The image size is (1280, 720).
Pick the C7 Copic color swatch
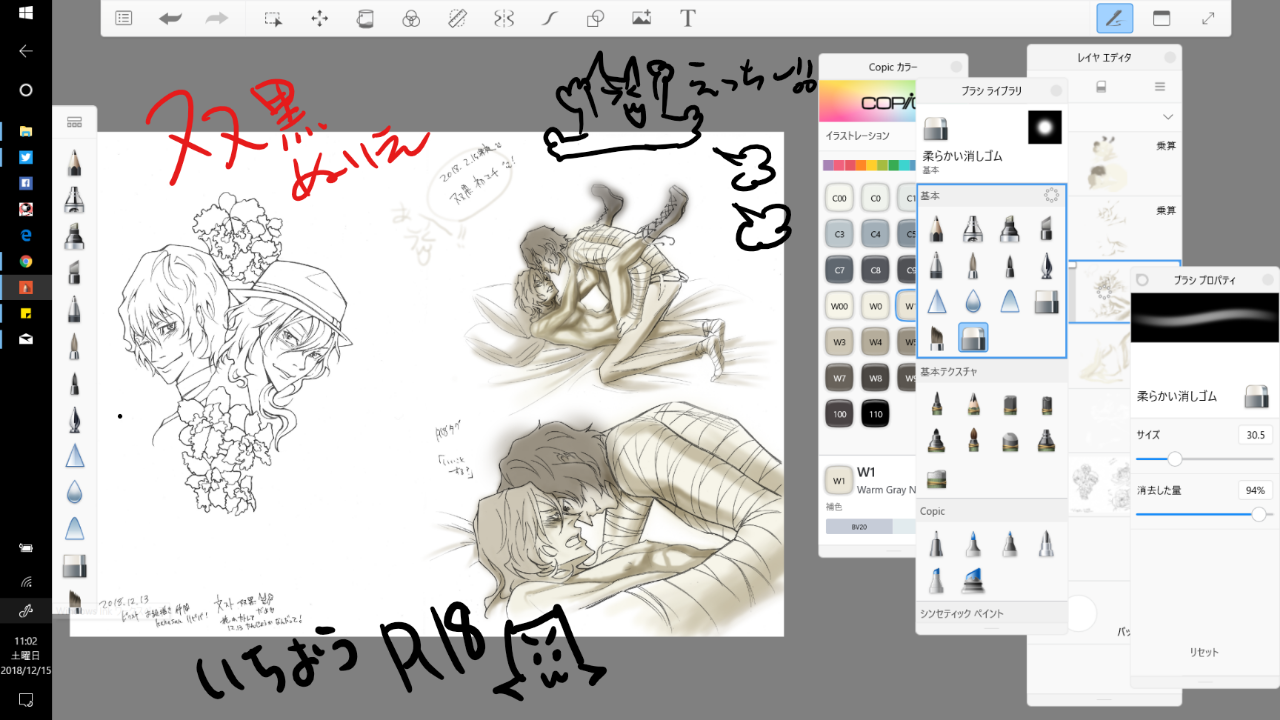839,270
